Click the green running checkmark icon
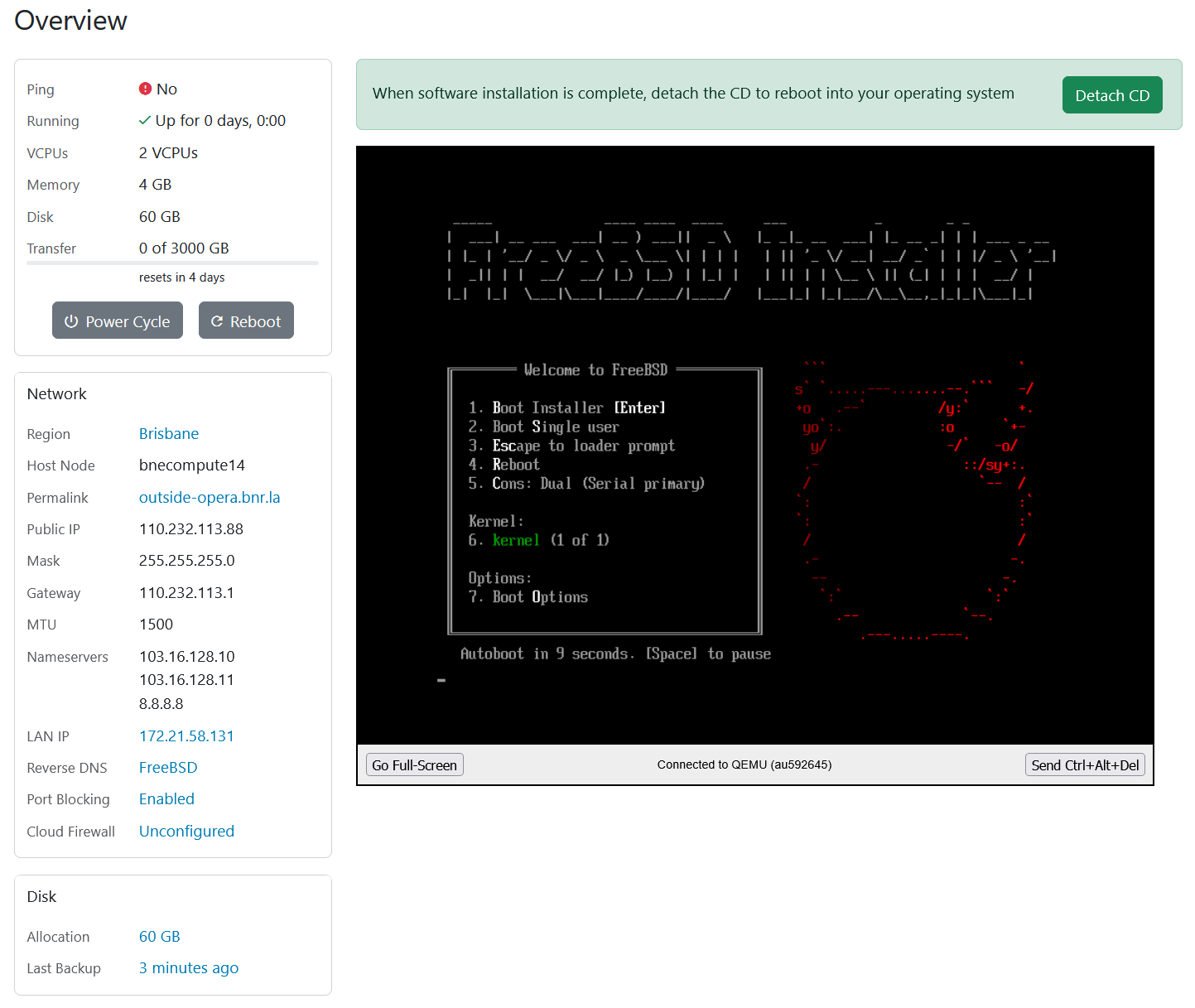This screenshot has width=1195, height=1008. coord(145,121)
